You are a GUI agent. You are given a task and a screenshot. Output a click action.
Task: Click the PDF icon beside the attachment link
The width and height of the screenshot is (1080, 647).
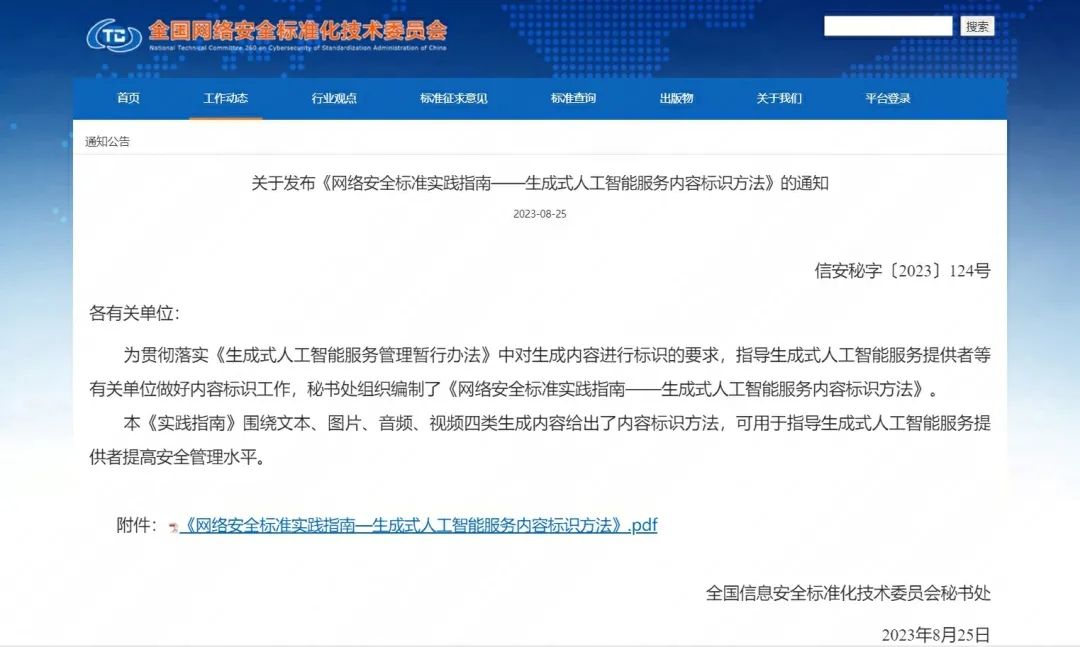click(x=173, y=527)
